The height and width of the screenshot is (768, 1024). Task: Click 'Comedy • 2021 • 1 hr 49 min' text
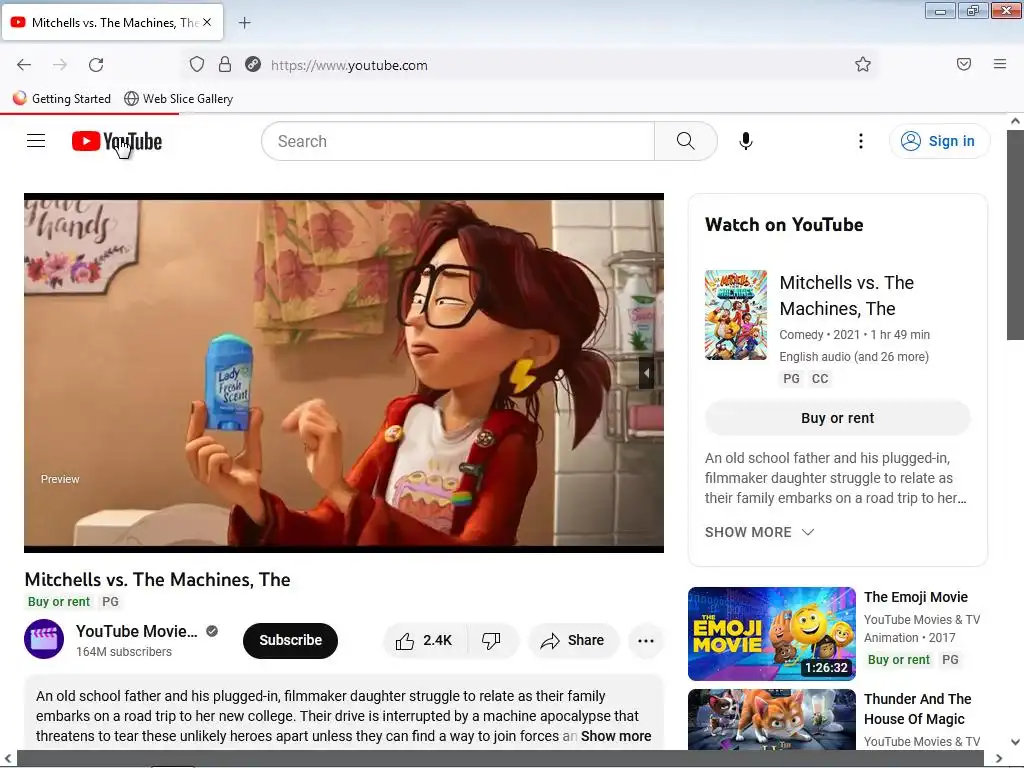[x=854, y=334]
